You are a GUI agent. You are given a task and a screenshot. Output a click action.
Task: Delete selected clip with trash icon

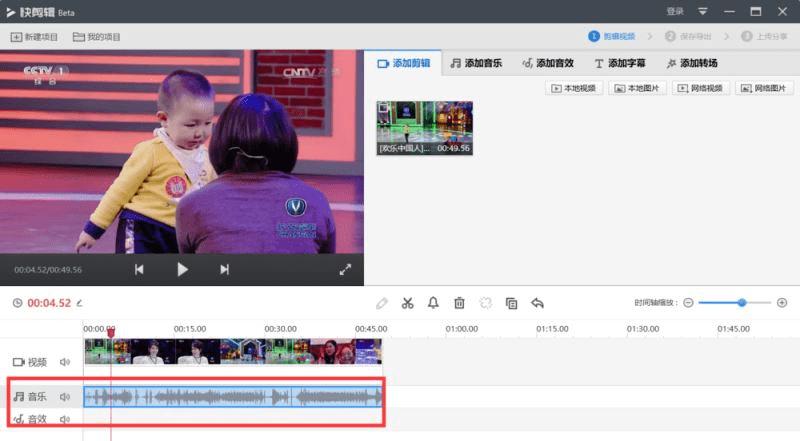pos(459,303)
